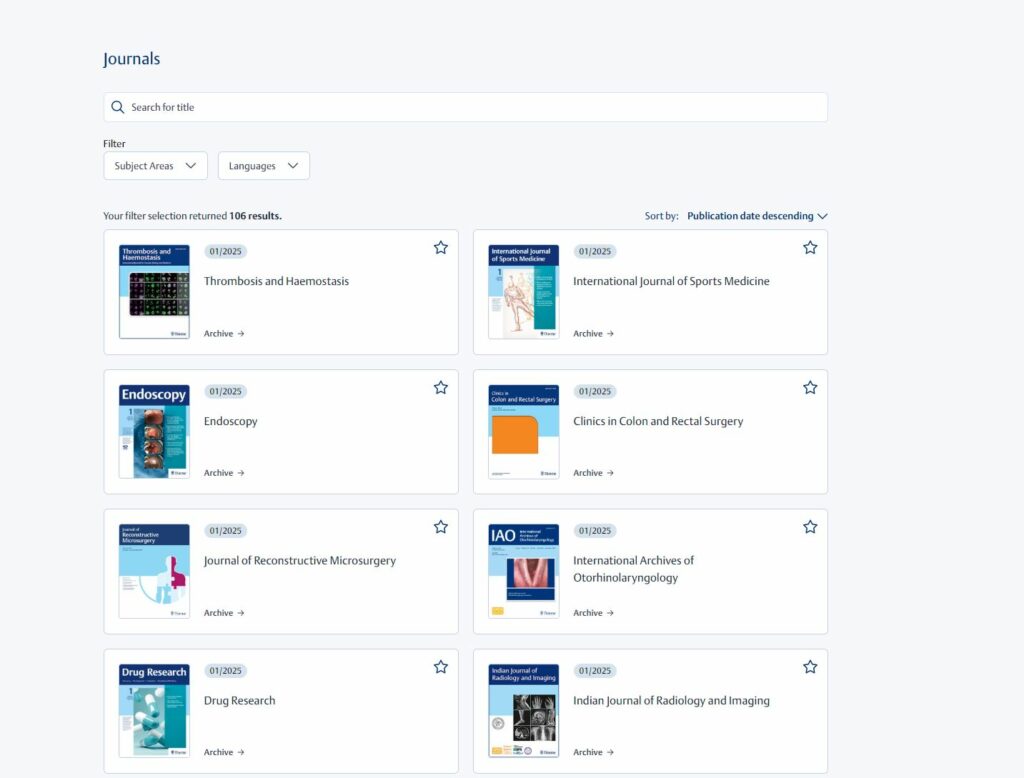Click the star icon on Drug Research
The image size is (1024, 778).
click(x=441, y=667)
